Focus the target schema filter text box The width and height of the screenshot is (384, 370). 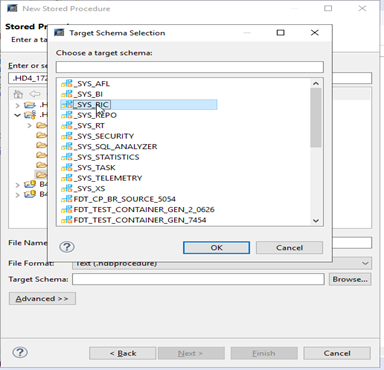pos(190,67)
